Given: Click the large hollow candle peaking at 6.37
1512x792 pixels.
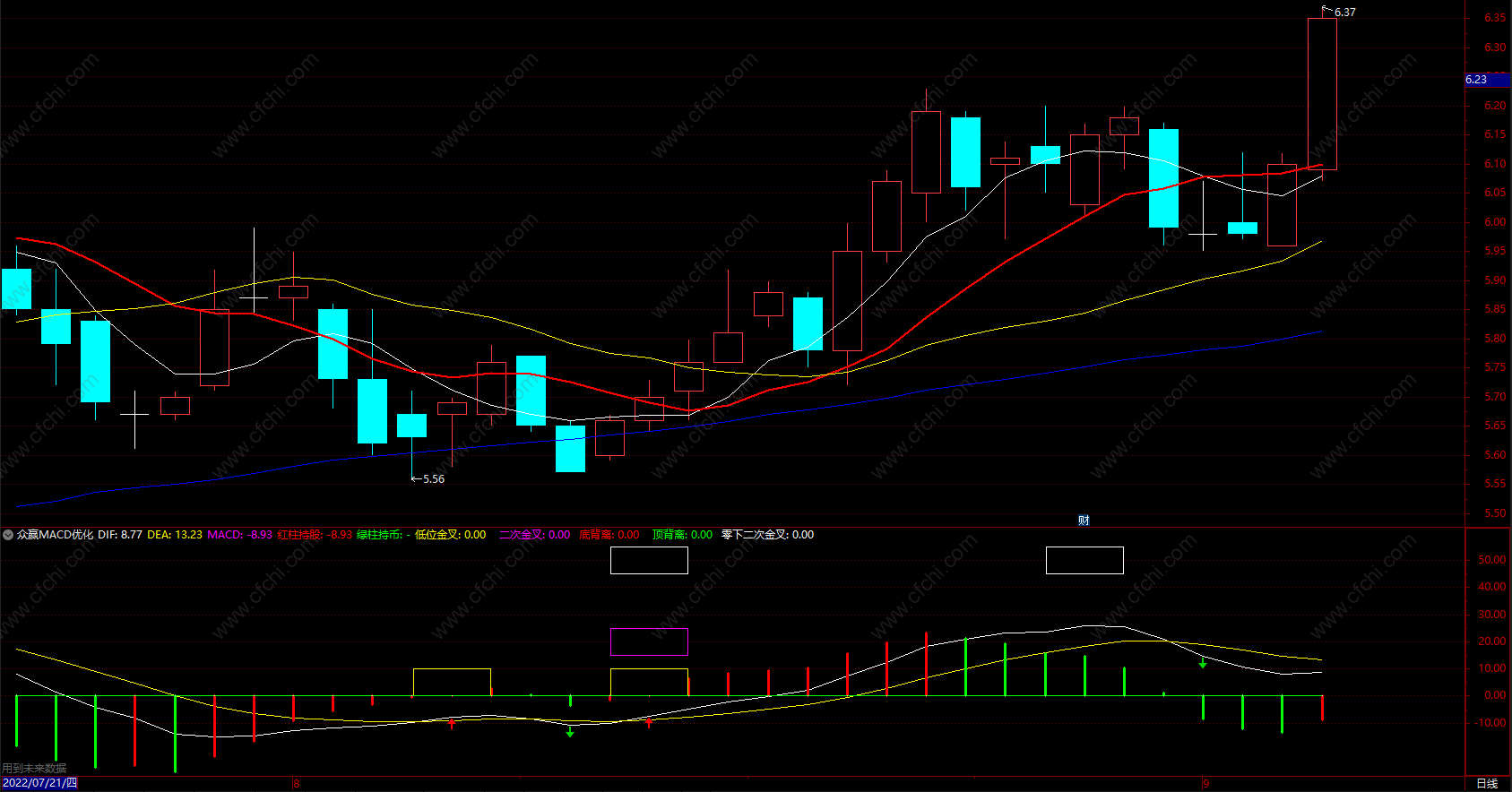Looking at the screenshot, I should (1322, 94).
